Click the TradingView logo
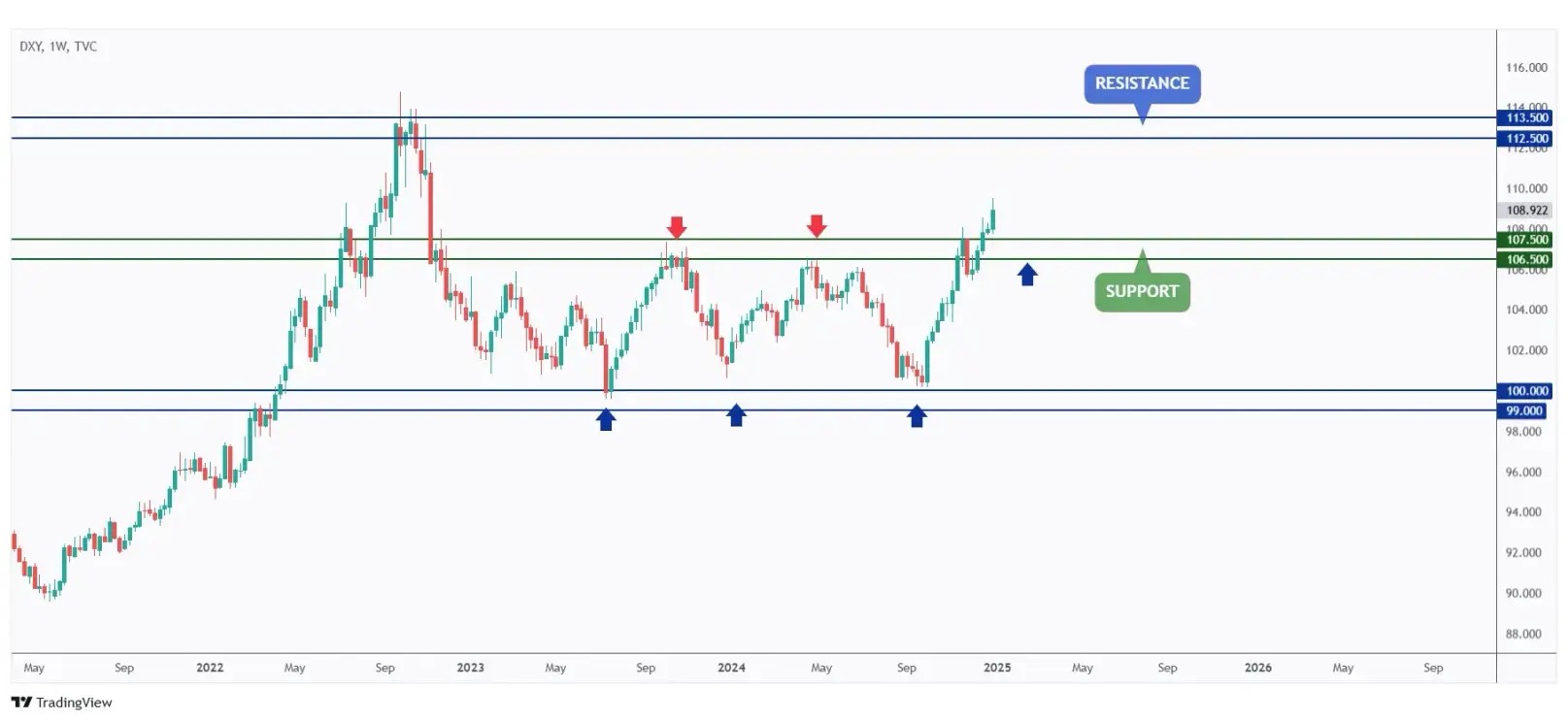This screenshot has height=721, width=1568. [62, 703]
